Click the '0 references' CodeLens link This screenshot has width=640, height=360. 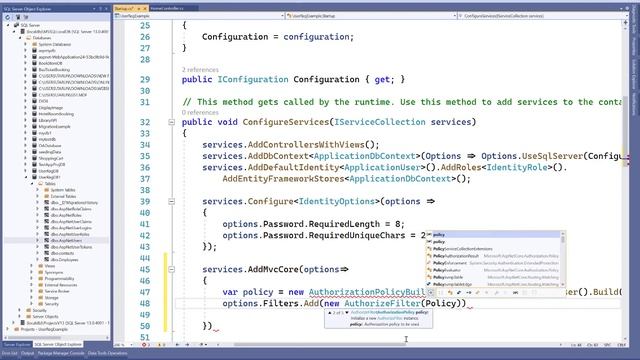(200, 112)
